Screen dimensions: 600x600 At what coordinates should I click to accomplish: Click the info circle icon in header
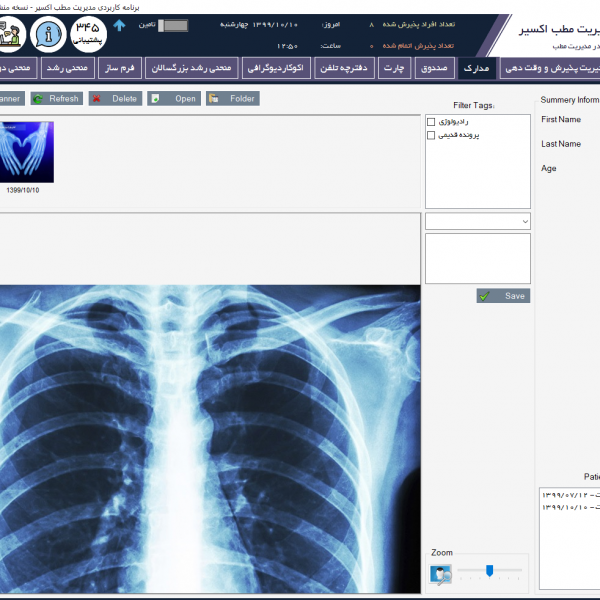[x=47, y=36]
